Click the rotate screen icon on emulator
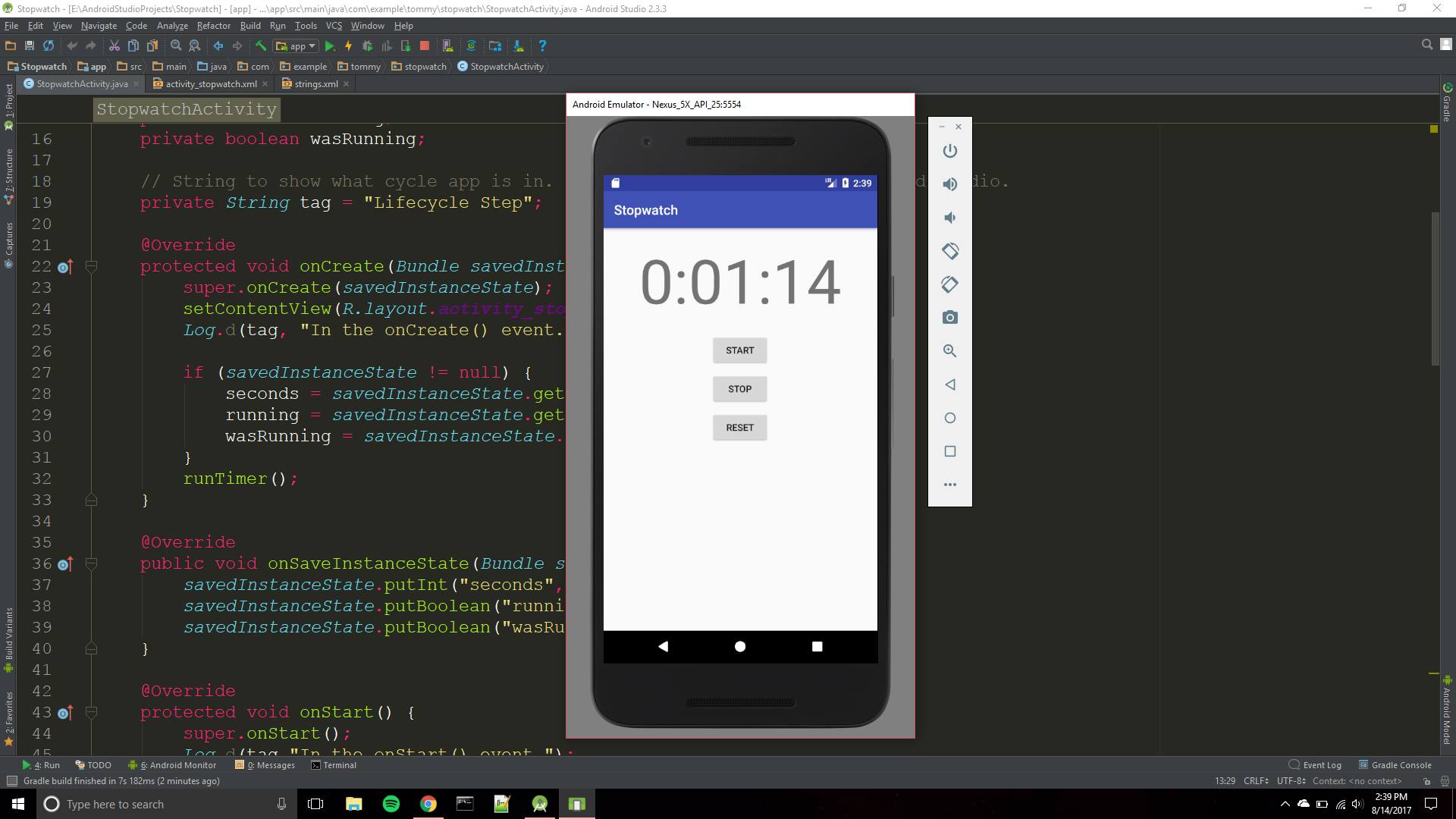 click(949, 251)
